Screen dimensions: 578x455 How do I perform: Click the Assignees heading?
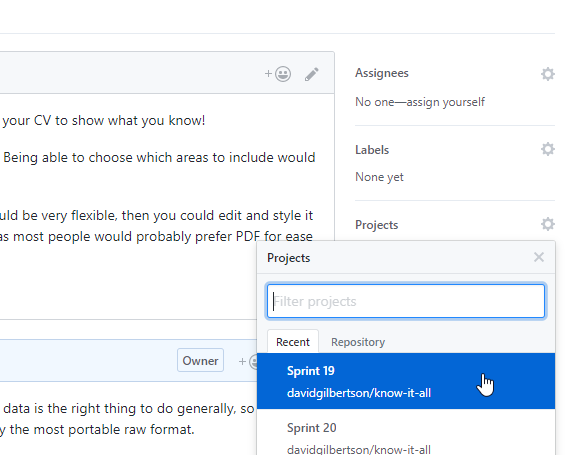[x=382, y=73]
